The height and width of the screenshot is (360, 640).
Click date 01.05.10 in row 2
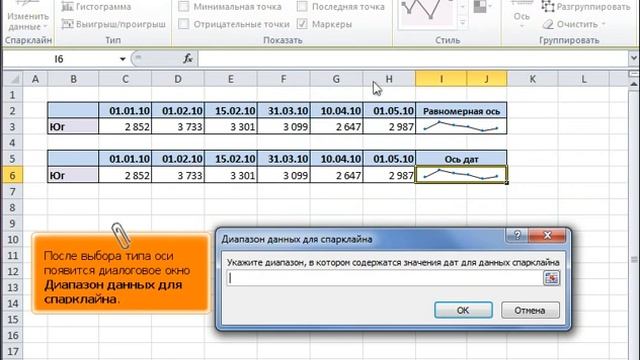pyautogui.click(x=389, y=111)
